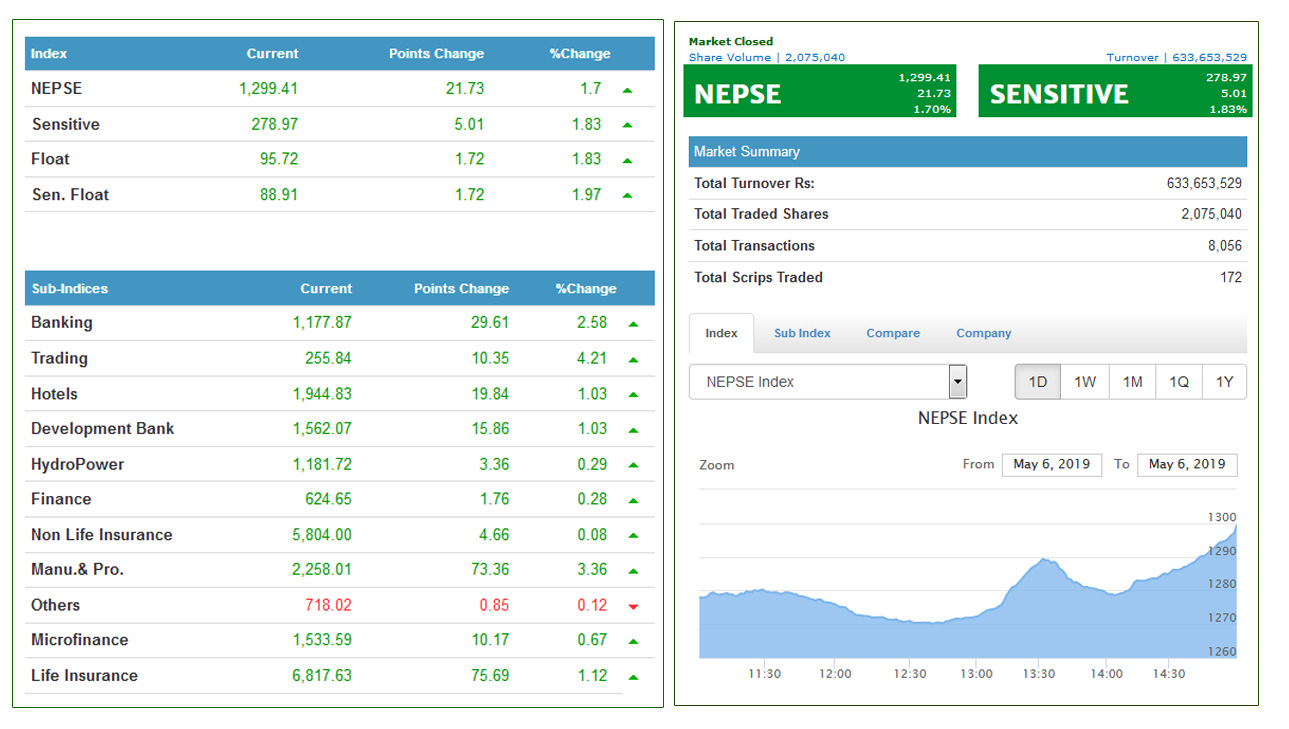Open the Company tab
This screenshot has height=729, width=1289.
984,333
